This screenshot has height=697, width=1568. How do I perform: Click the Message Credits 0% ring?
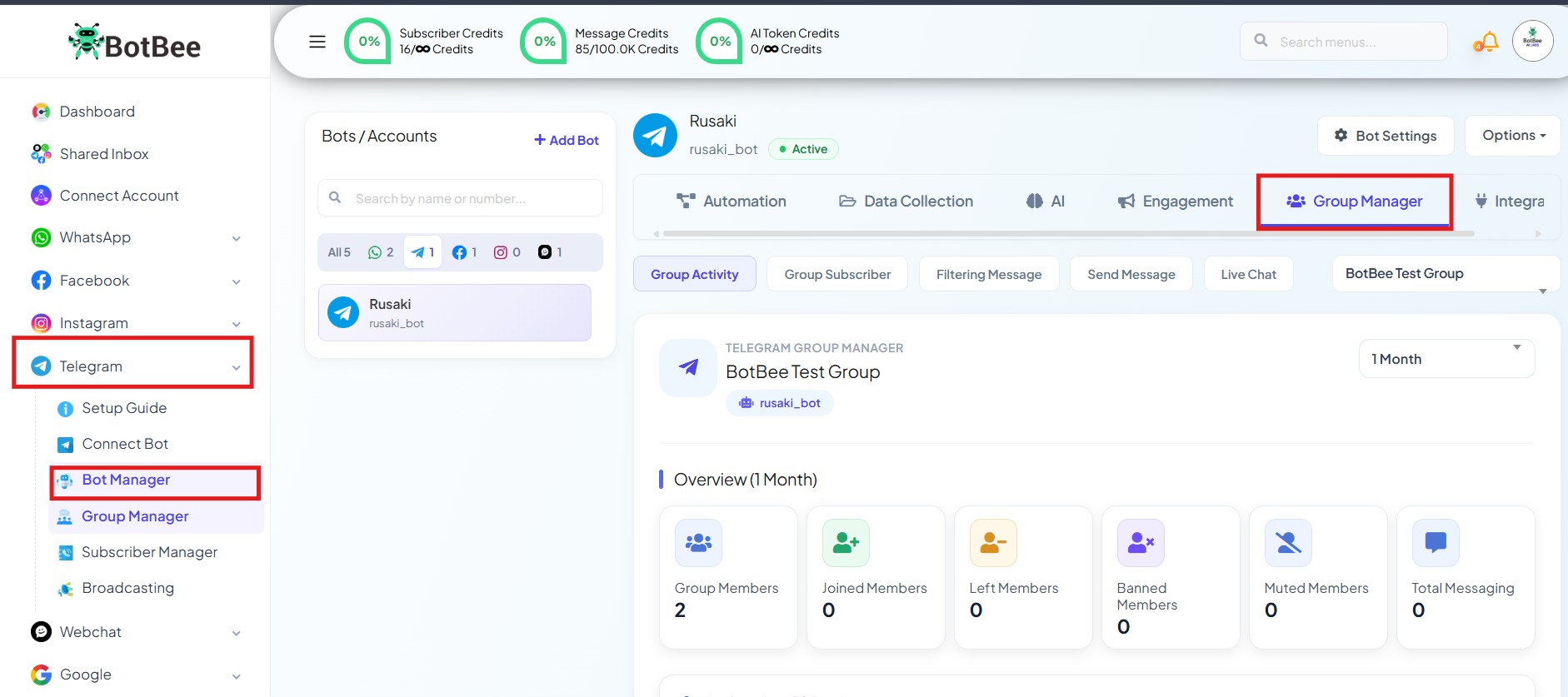[543, 41]
